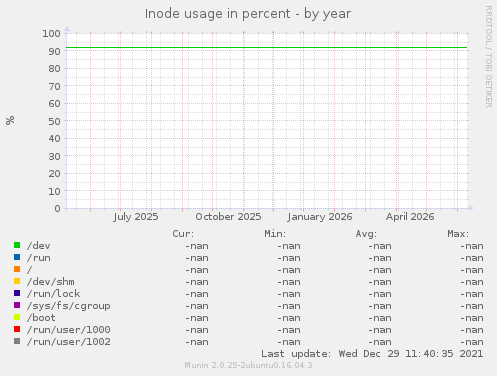Viewport: 497px width, 376px height.
Task: Click the Max: column header
Action: 458,234
